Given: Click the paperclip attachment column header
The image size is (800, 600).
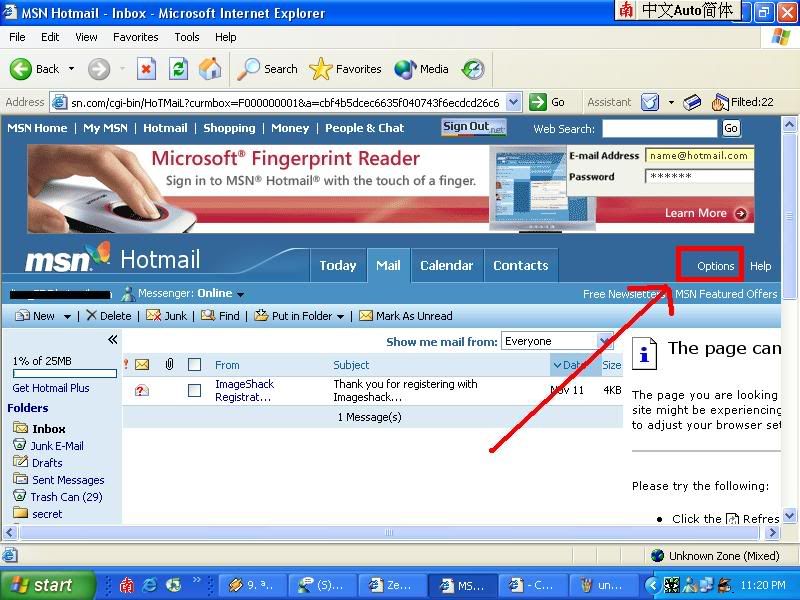Looking at the screenshot, I should pos(169,364).
